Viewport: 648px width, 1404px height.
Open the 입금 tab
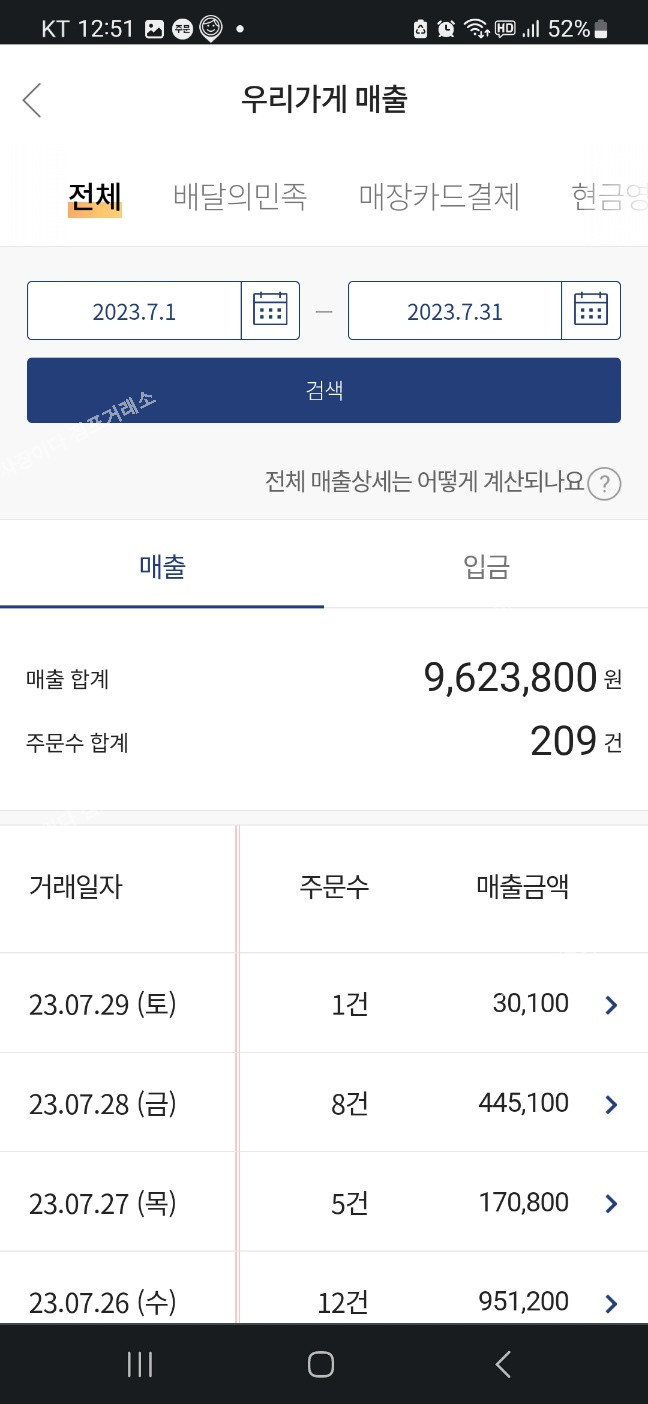coord(486,568)
